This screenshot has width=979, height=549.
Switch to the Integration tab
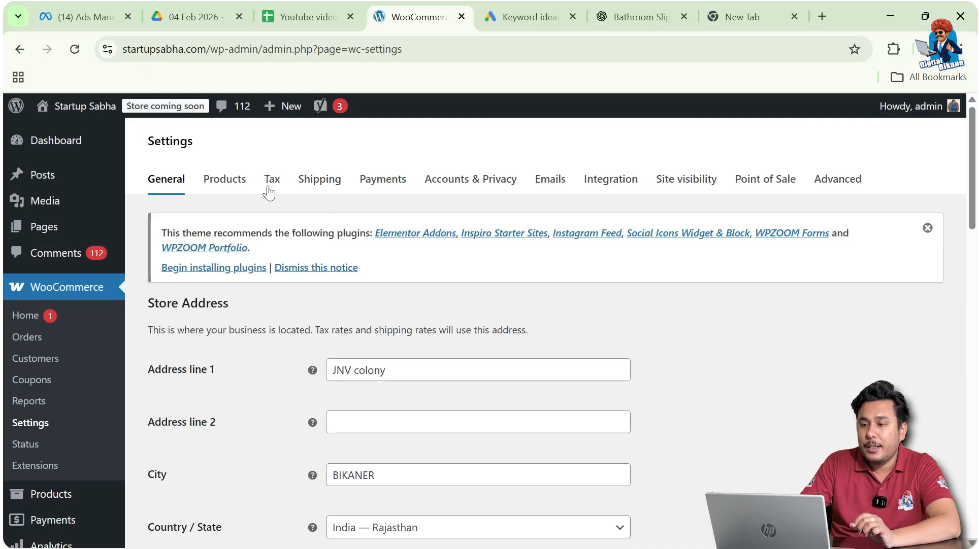(611, 179)
